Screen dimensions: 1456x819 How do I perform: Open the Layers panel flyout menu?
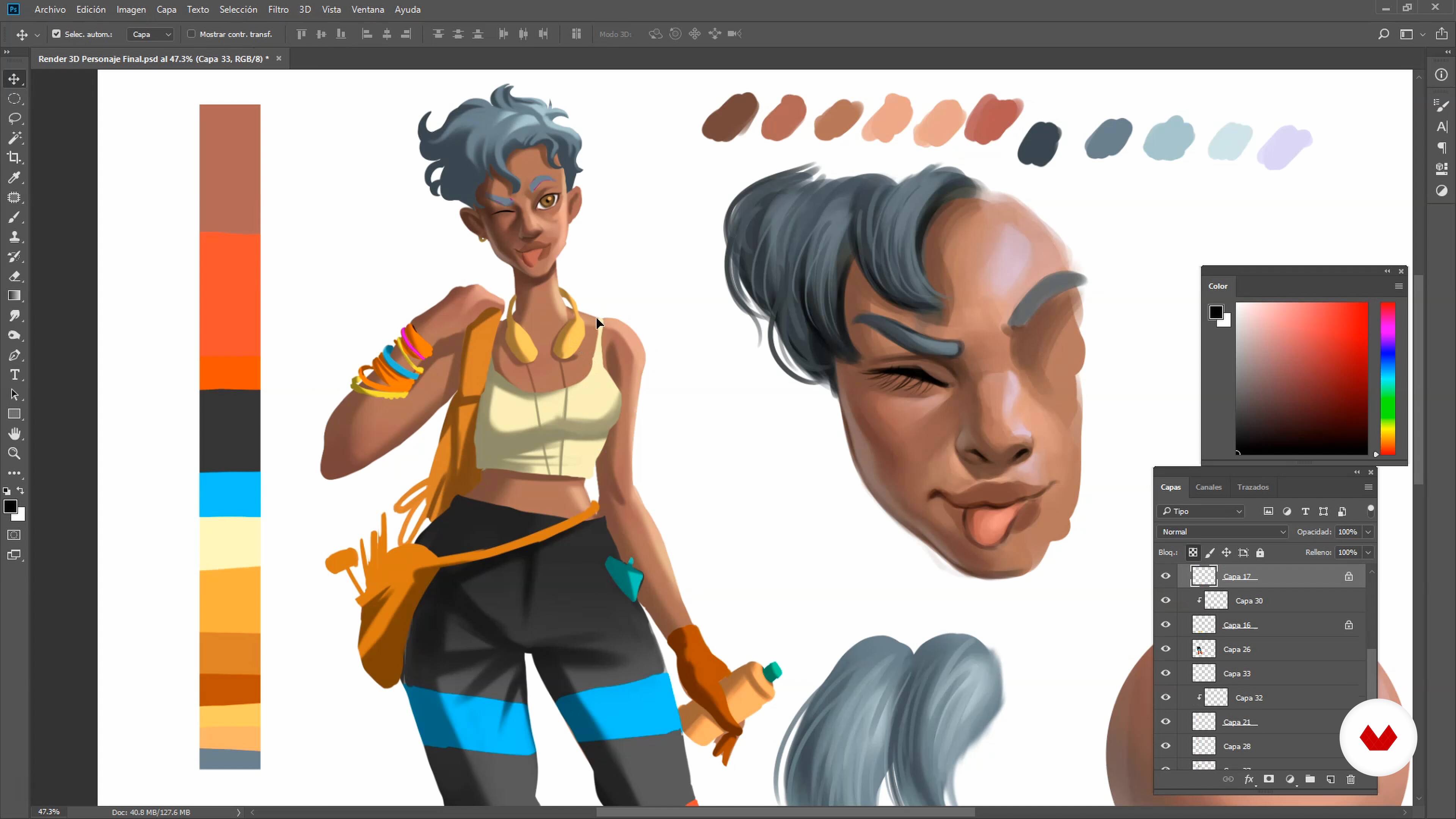[x=1368, y=487]
